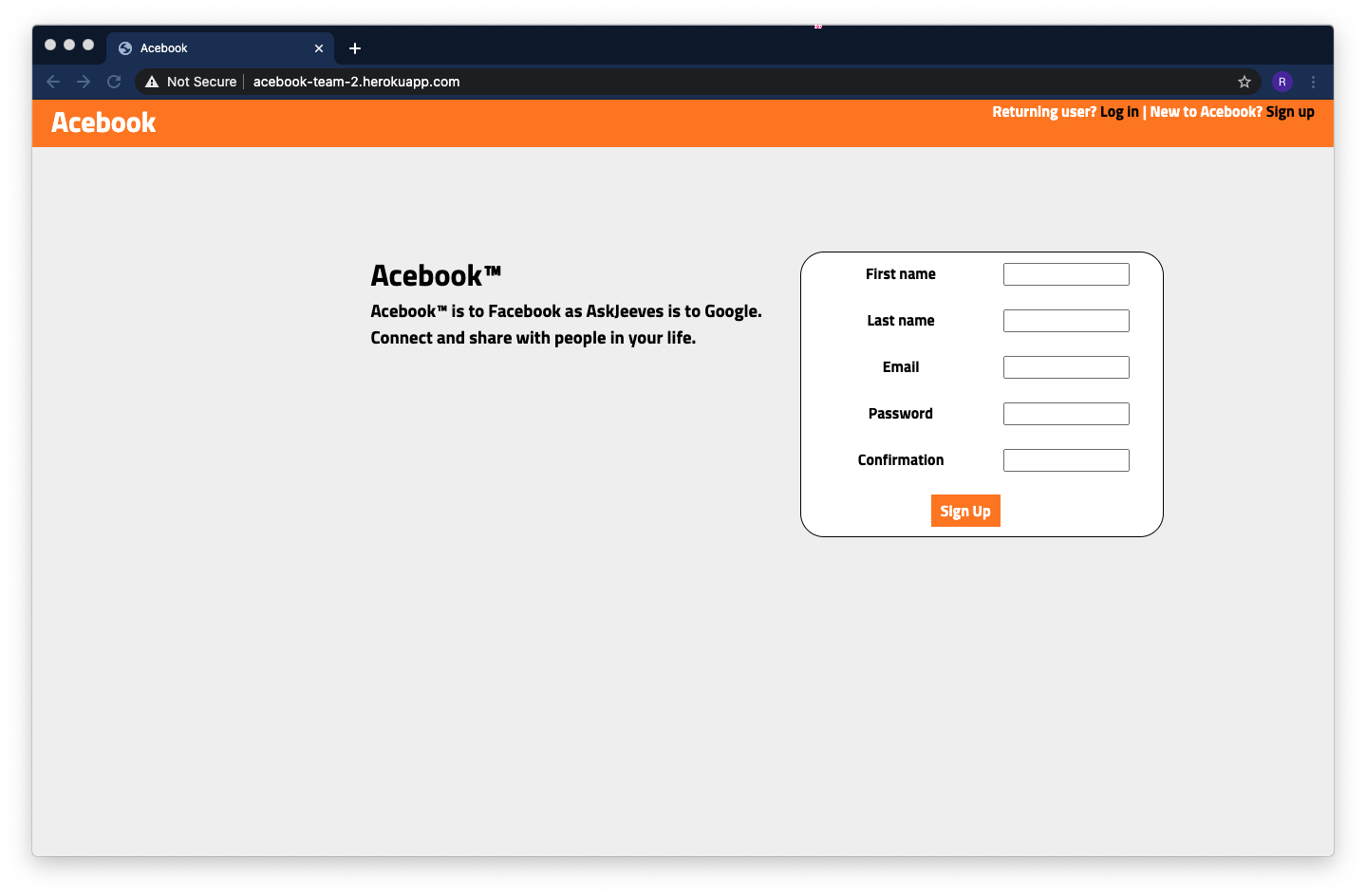Click the Email label

tap(901, 367)
